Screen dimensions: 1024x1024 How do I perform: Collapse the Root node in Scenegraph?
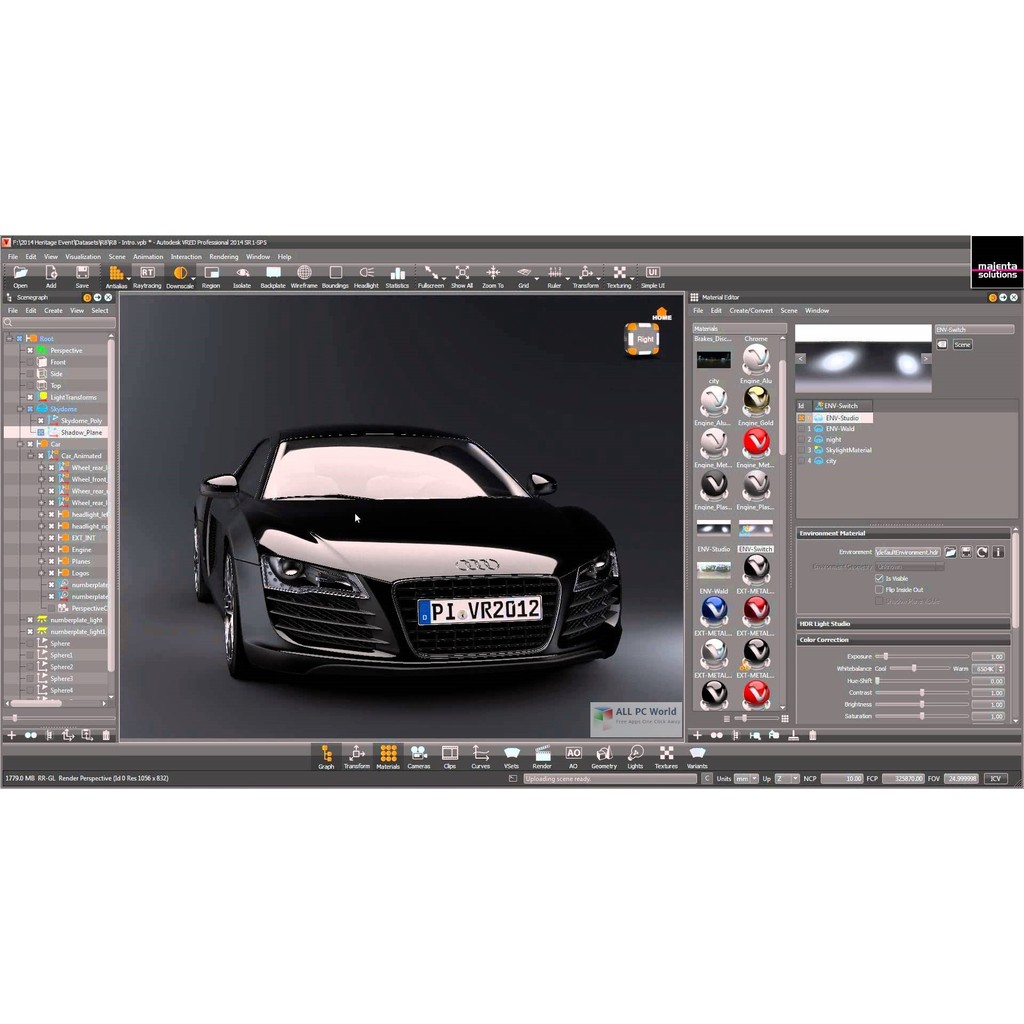9,338
